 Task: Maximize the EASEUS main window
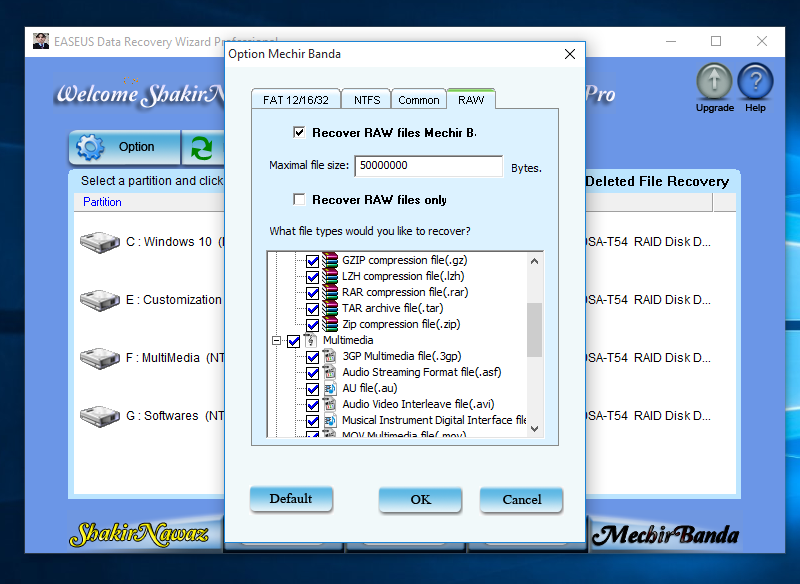(x=716, y=41)
